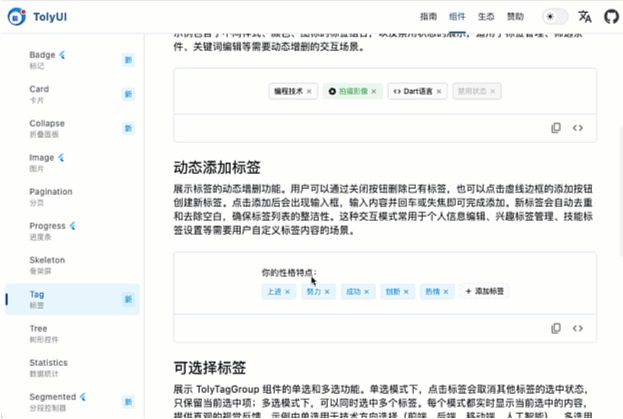Open the 组件 navigation tab
The image size is (623, 419).
pos(457,17)
